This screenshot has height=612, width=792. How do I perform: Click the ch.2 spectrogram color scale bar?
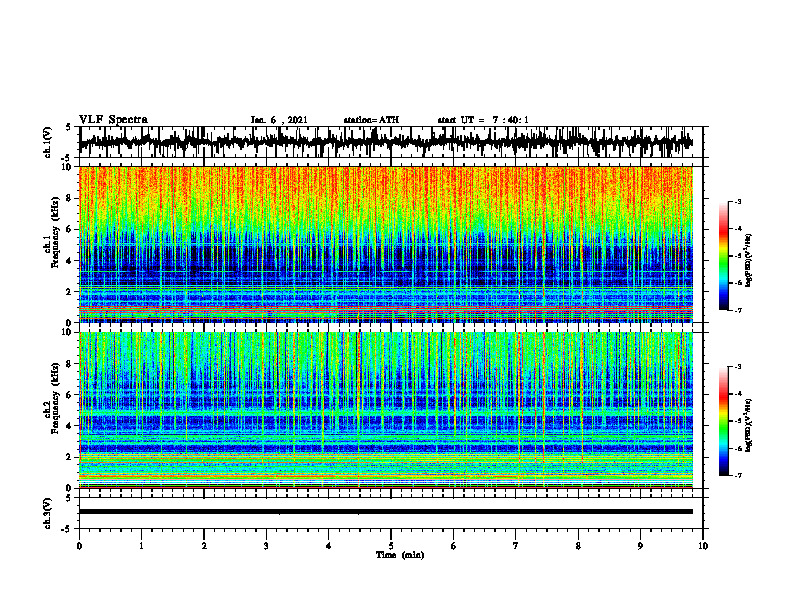point(724,421)
